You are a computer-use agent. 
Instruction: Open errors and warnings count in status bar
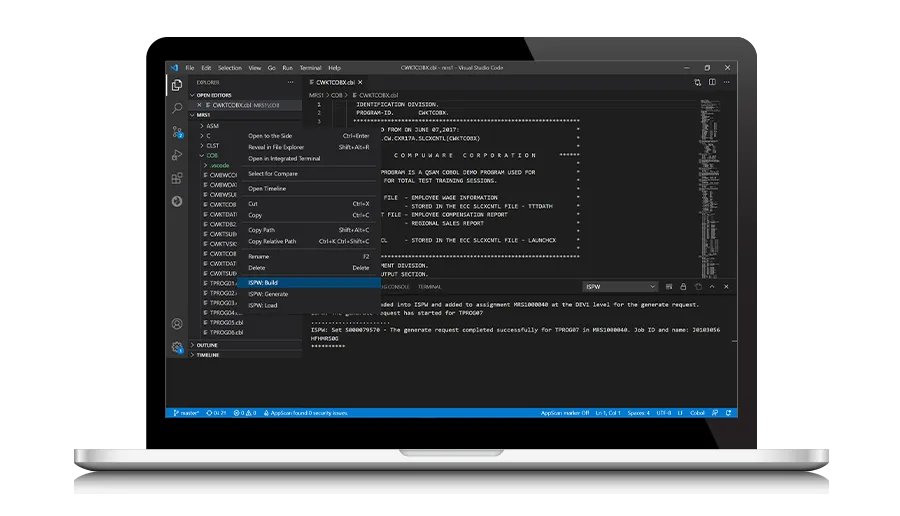[245, 413]
